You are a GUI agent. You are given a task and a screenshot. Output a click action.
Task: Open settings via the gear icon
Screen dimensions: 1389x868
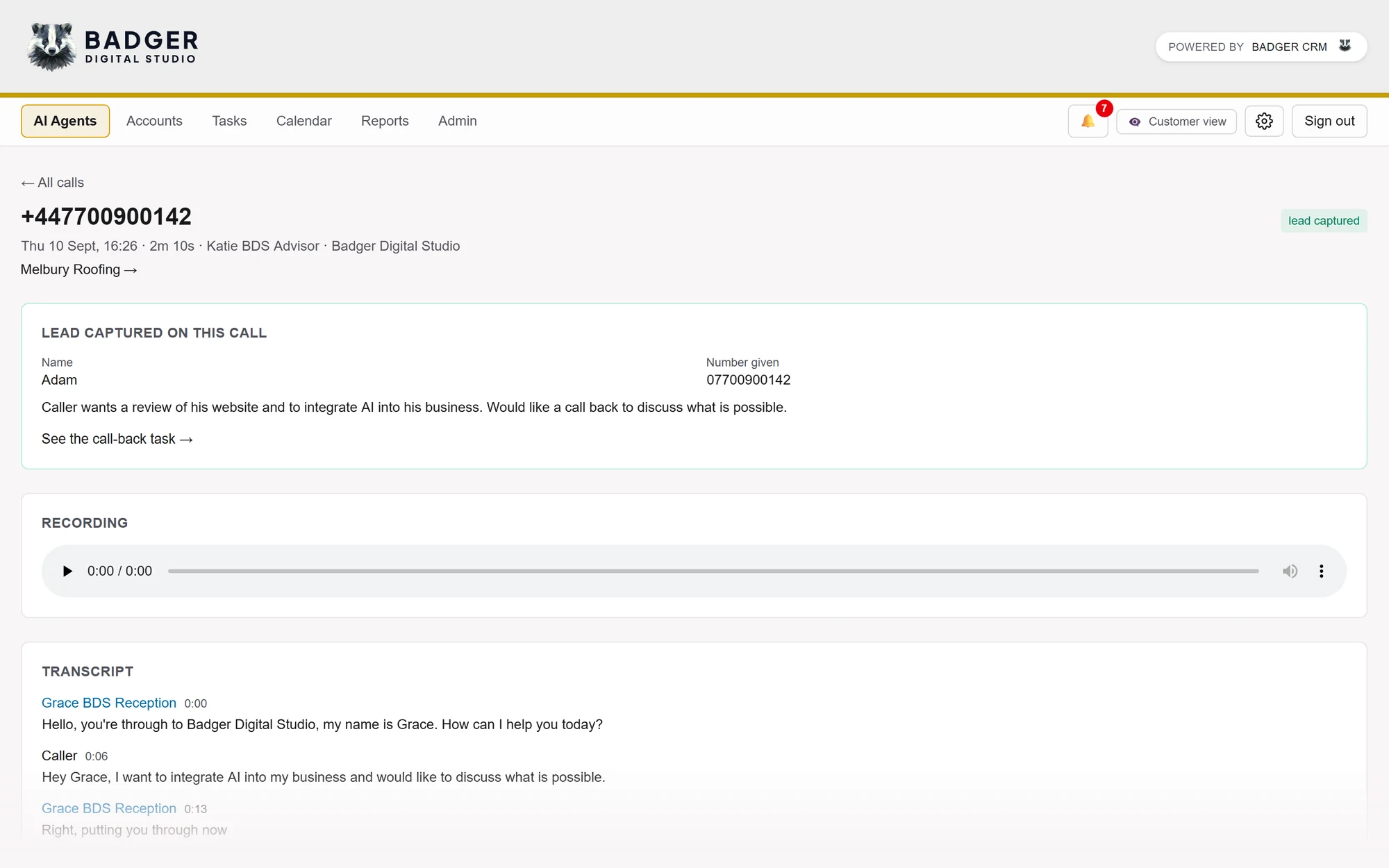tap(1264, 122)
